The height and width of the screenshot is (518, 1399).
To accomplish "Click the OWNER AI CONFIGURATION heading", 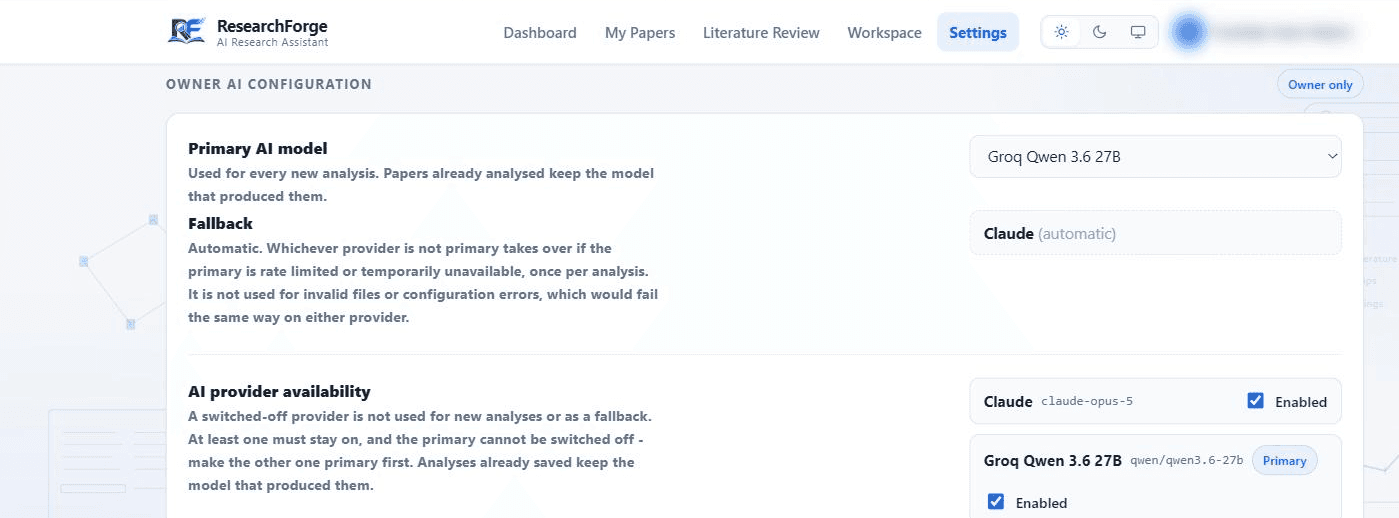I will [x=269, y=84].
